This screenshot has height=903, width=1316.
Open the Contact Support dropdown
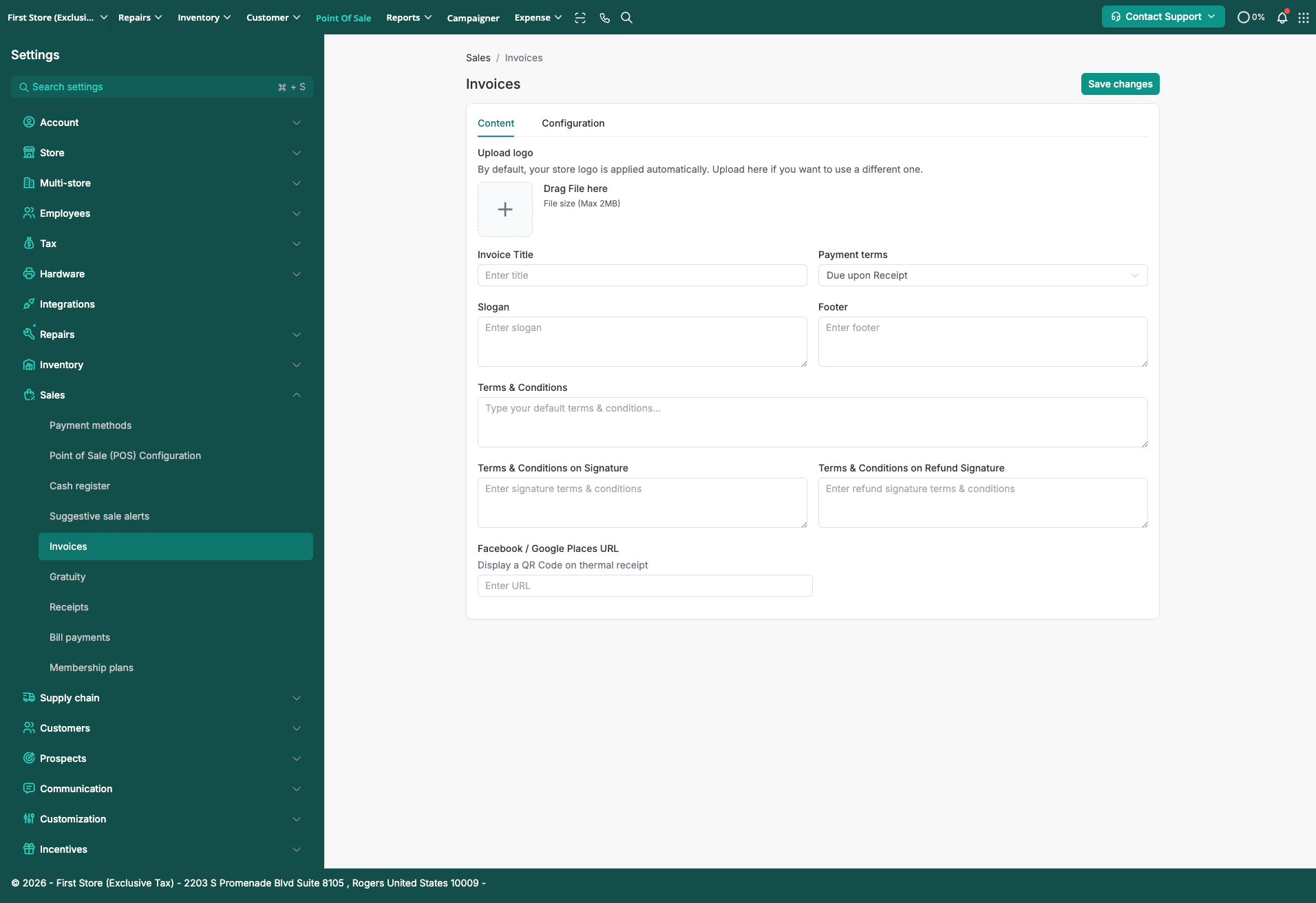[x=1163, y=17]
